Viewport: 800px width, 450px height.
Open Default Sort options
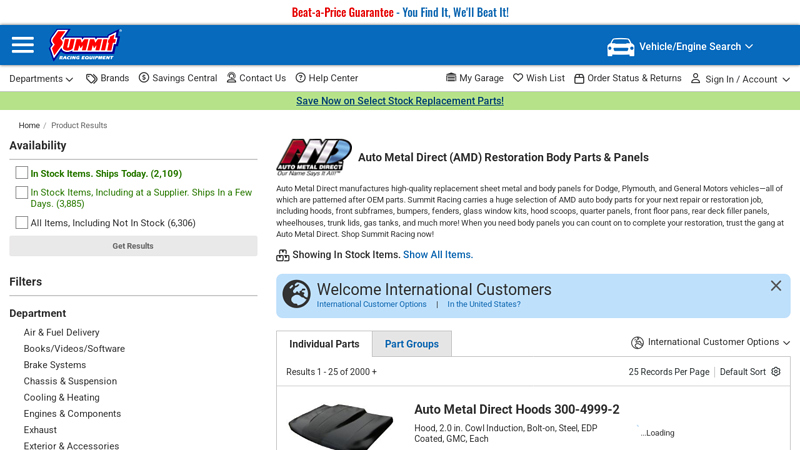coord(742,372)
